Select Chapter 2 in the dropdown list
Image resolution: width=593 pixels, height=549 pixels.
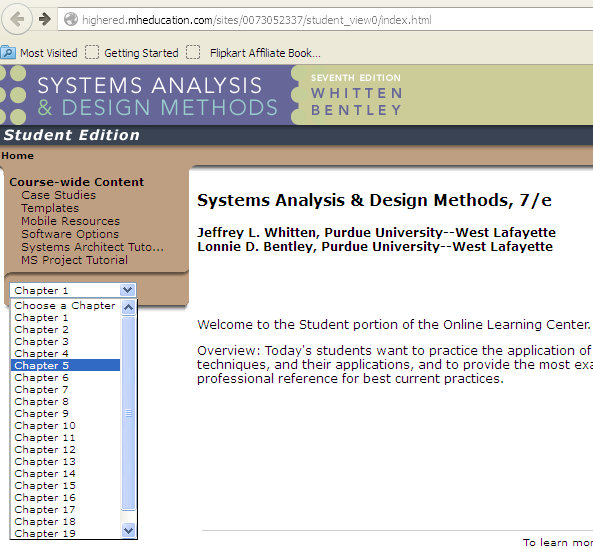65,330
